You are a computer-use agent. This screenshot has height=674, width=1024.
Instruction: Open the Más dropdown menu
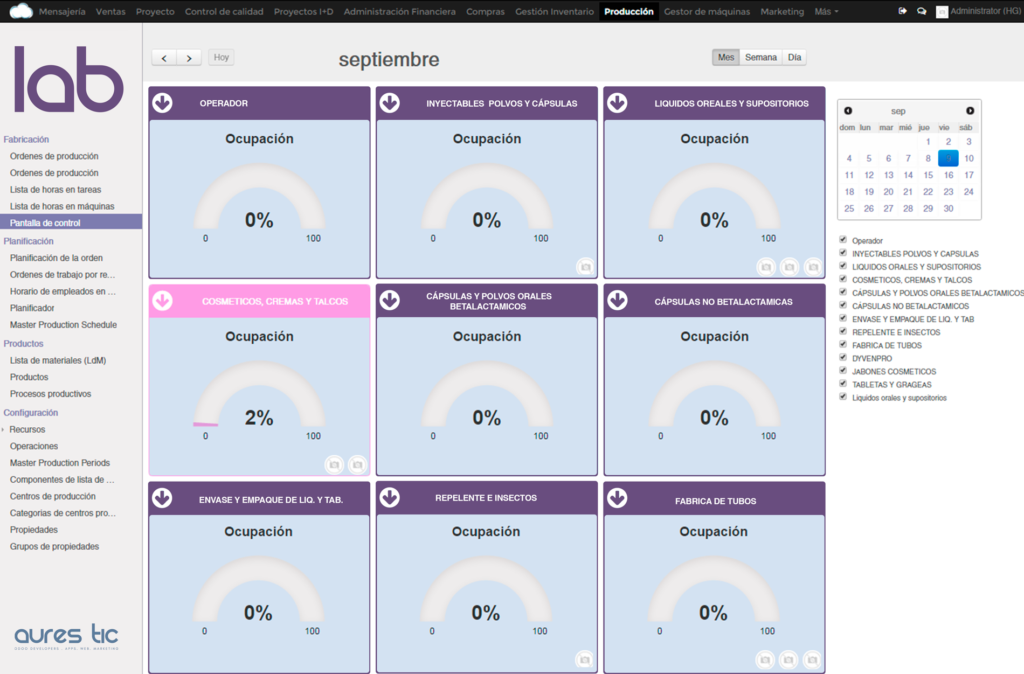(826, 11)
